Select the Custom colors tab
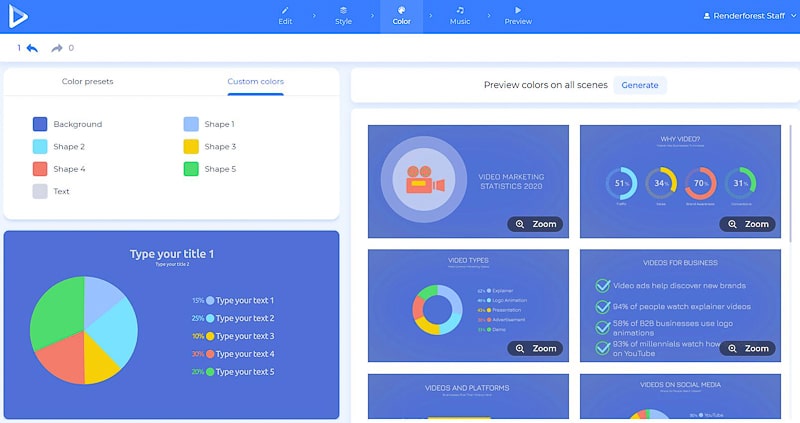The image size is (800, 423). 255,81
